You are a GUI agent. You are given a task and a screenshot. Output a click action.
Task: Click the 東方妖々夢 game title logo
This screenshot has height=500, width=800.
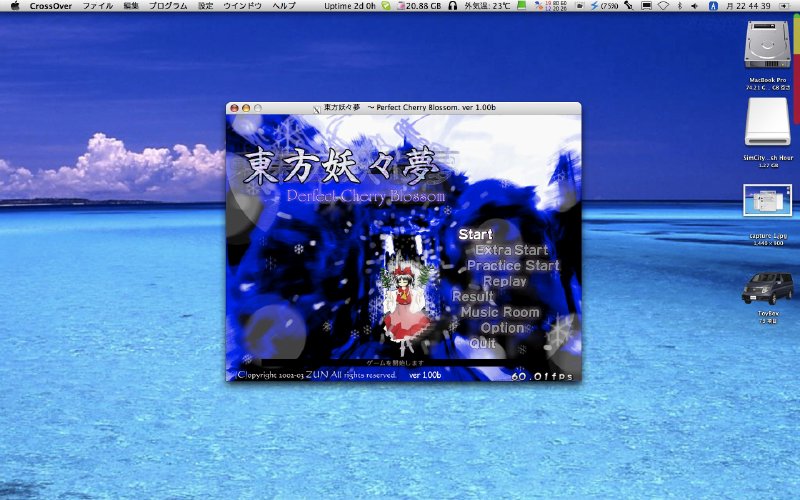pyautogui.click(x=341, y=166)
